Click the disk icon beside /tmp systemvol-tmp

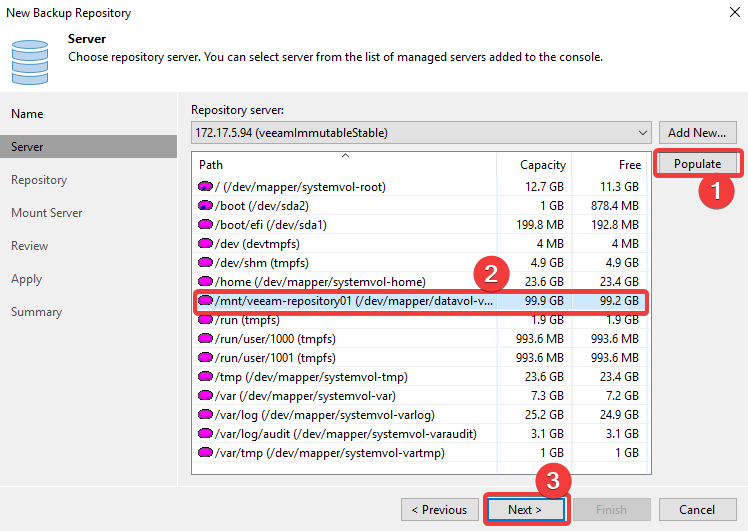(205, 376)
